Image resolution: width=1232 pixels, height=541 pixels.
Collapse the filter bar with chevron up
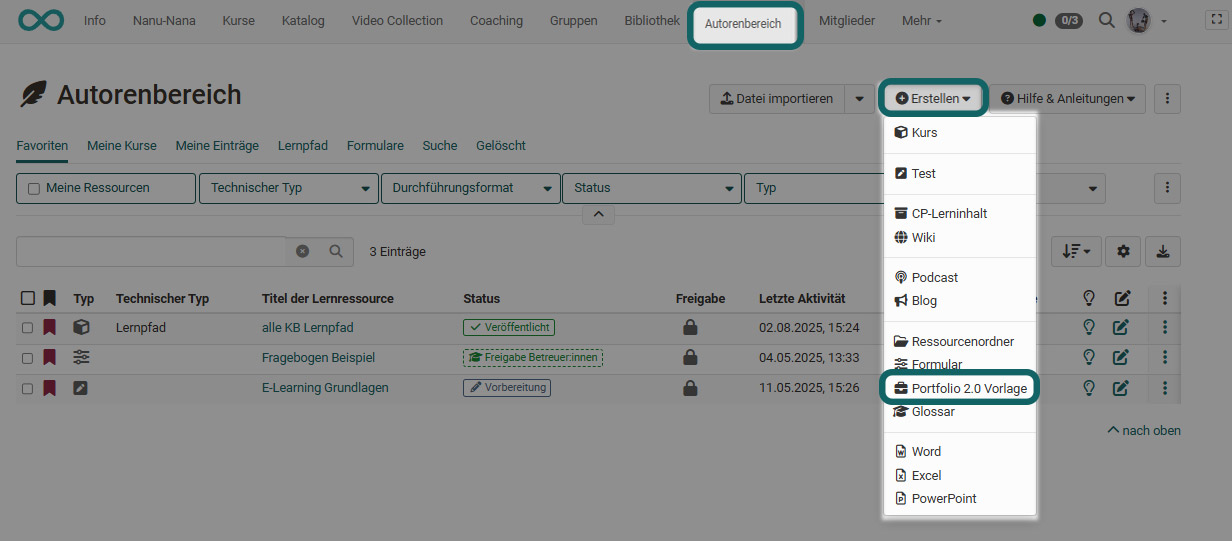tap(598, 214)
